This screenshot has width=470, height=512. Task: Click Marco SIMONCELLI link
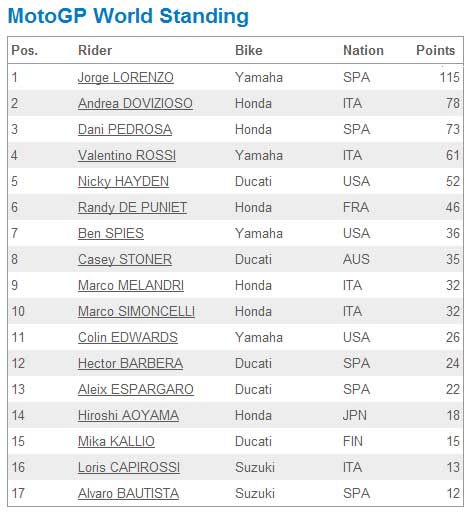click(136, 311)
